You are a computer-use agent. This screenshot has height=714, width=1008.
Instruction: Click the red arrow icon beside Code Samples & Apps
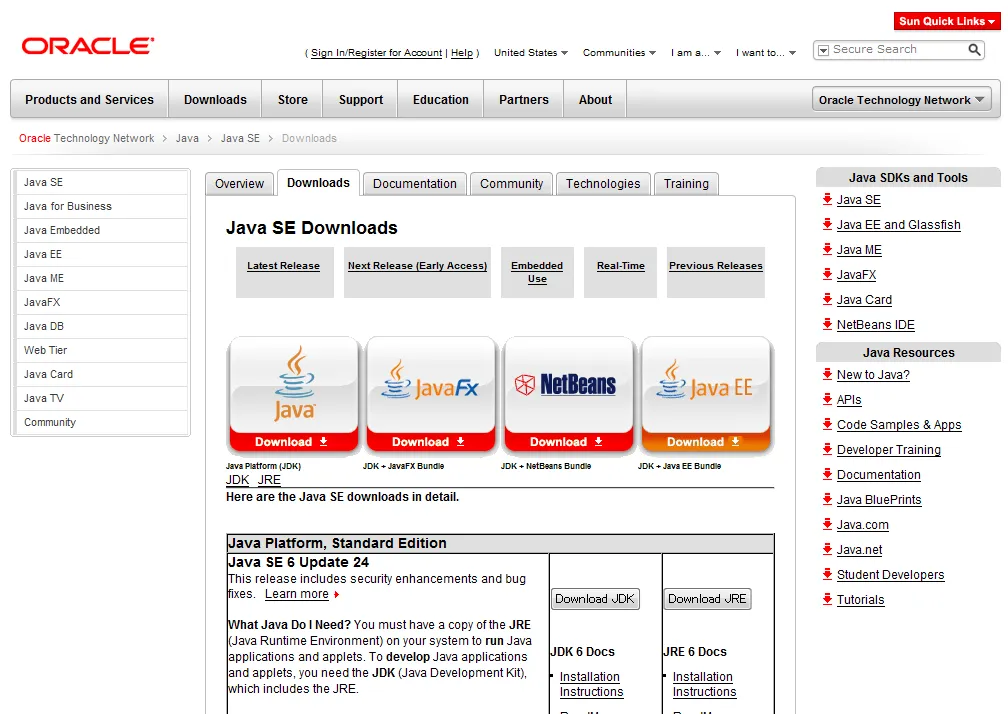[827, 424]
